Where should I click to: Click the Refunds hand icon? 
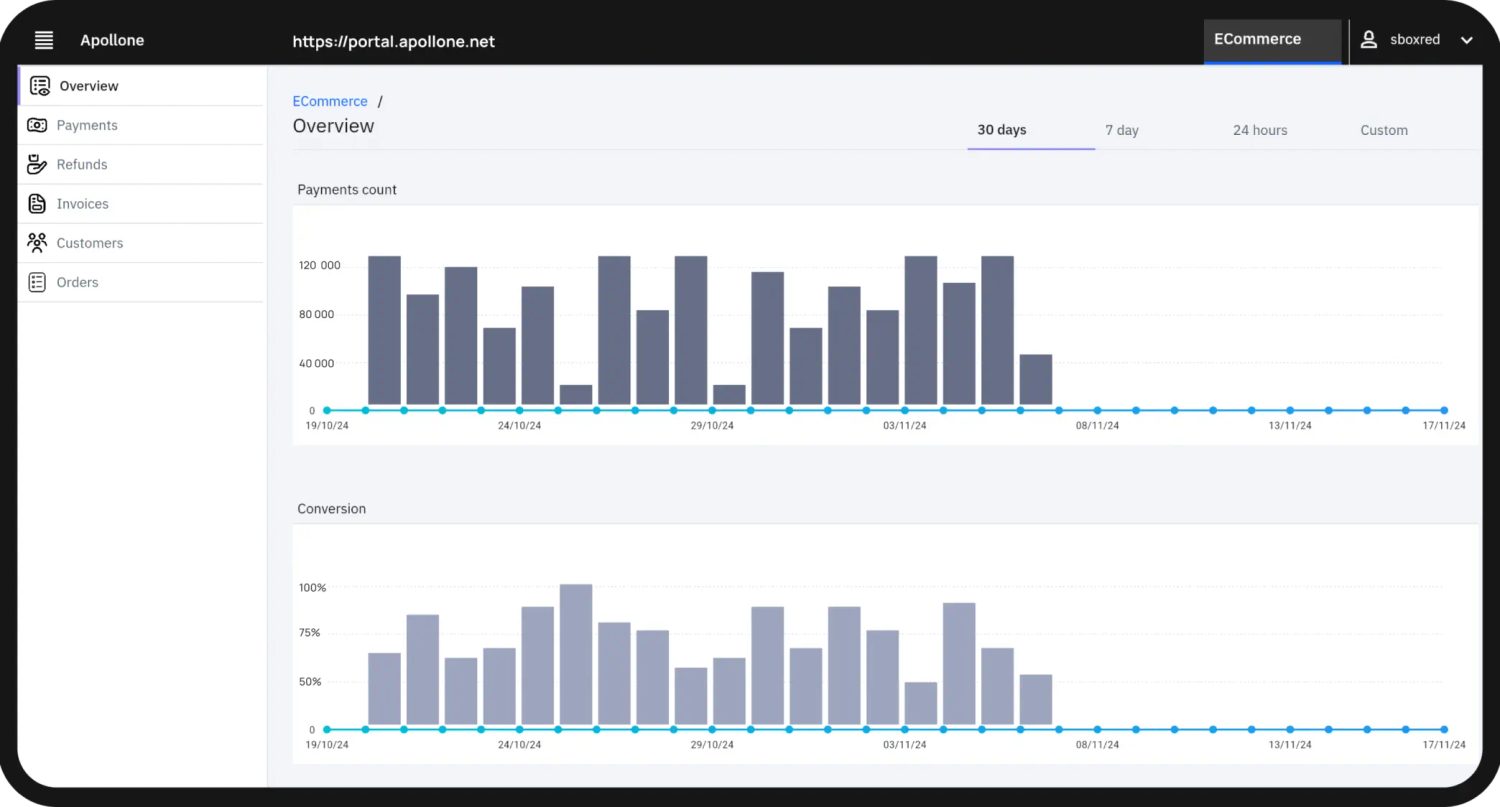point(37,163)
